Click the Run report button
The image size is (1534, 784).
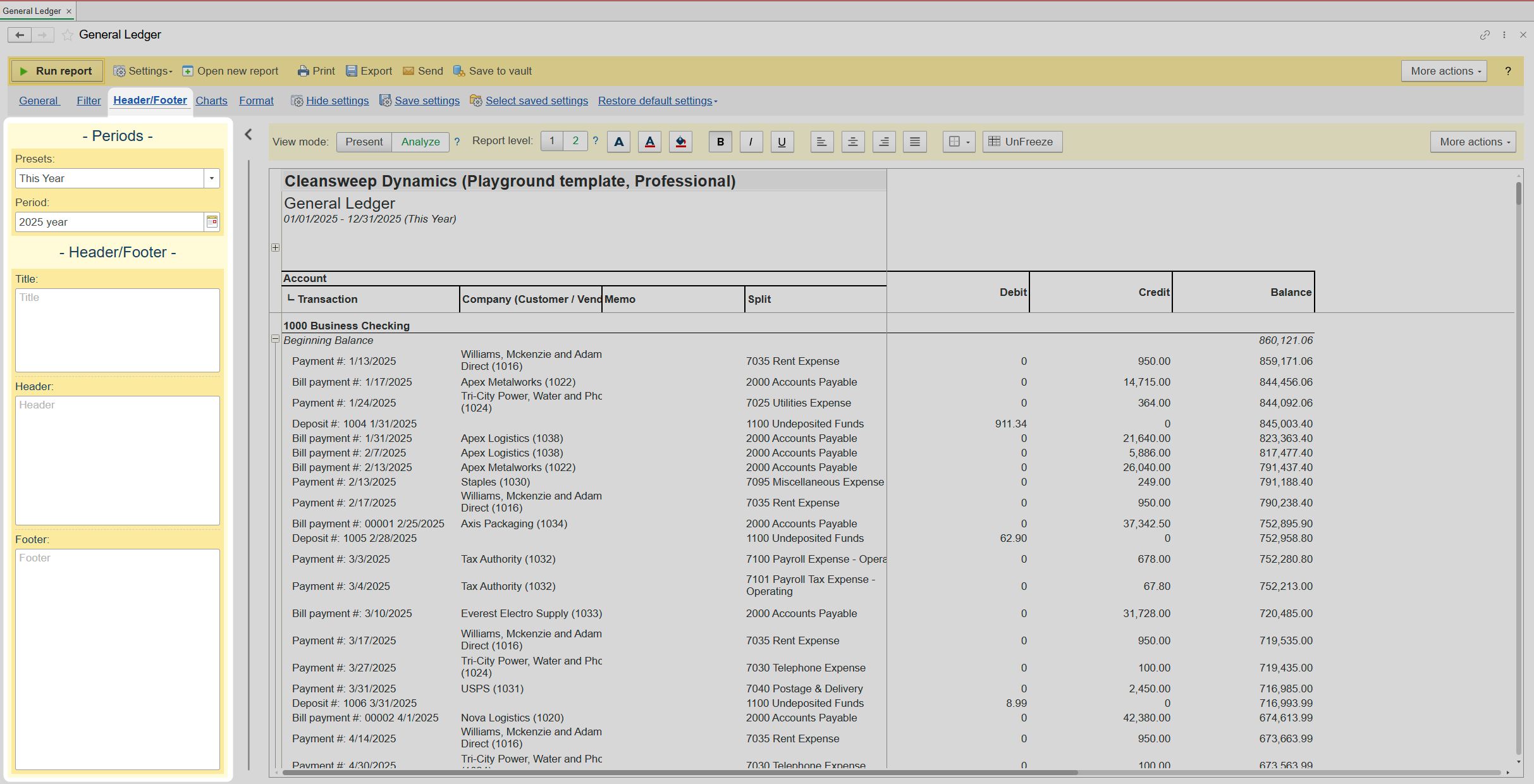click(x=56, y=71)
